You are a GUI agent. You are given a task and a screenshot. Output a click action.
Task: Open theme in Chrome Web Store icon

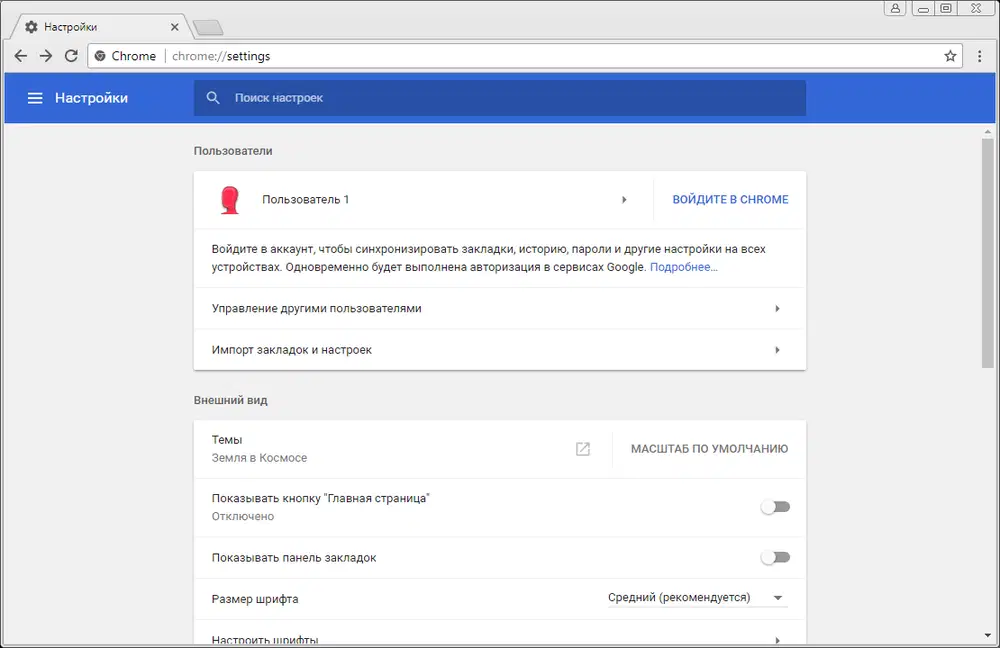(582, 449)
